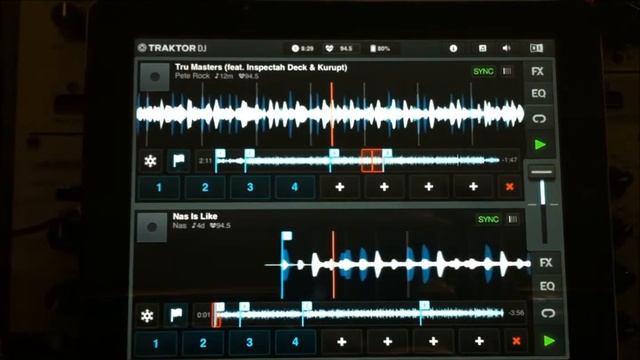Tap the battery 80% indicator
Screen dimensions: 640x360
[380, 49]
